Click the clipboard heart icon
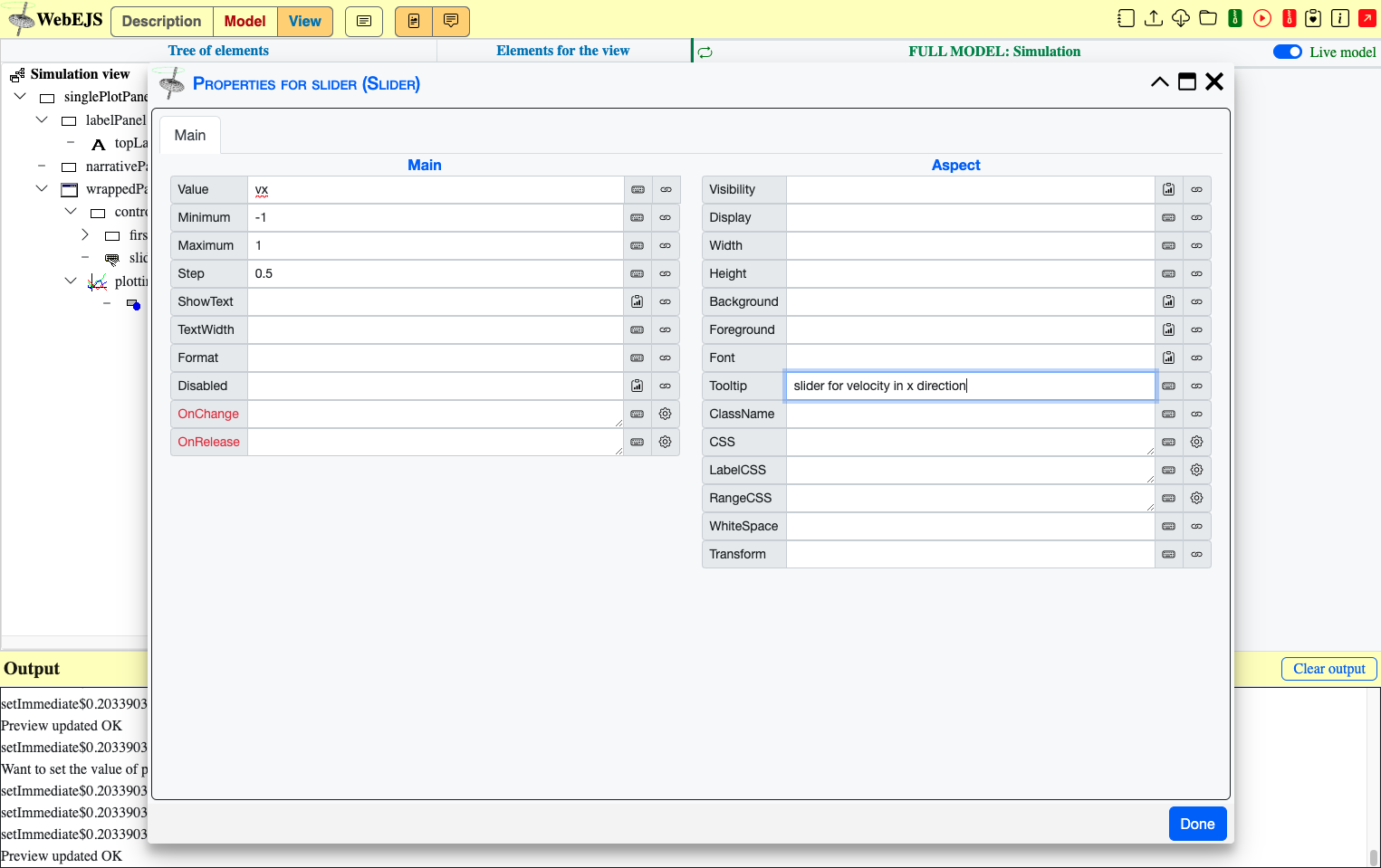Viewport: 1381px width, 868px height. 1313,18
